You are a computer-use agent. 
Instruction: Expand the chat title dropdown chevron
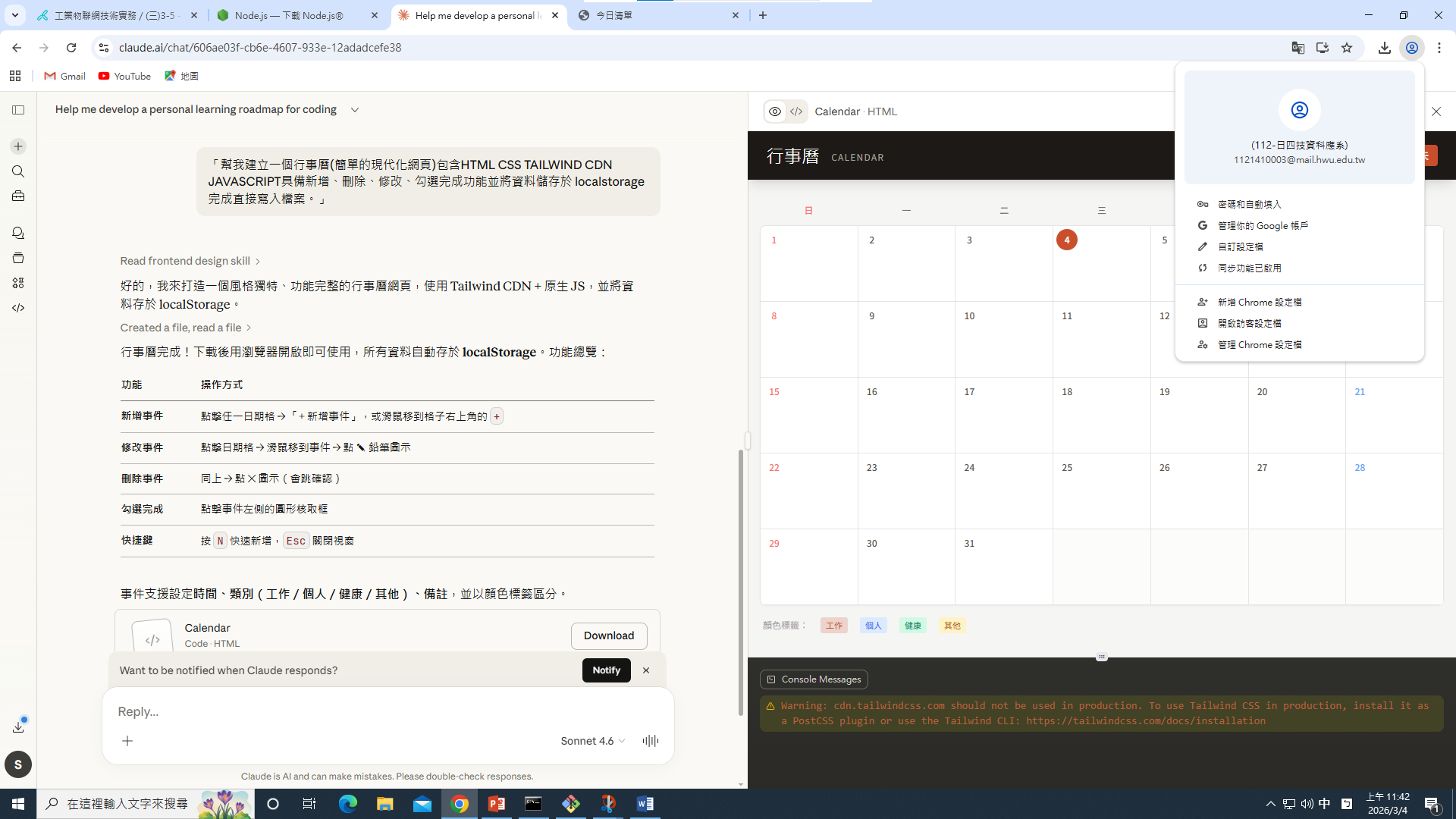click(x=354, y=110)
